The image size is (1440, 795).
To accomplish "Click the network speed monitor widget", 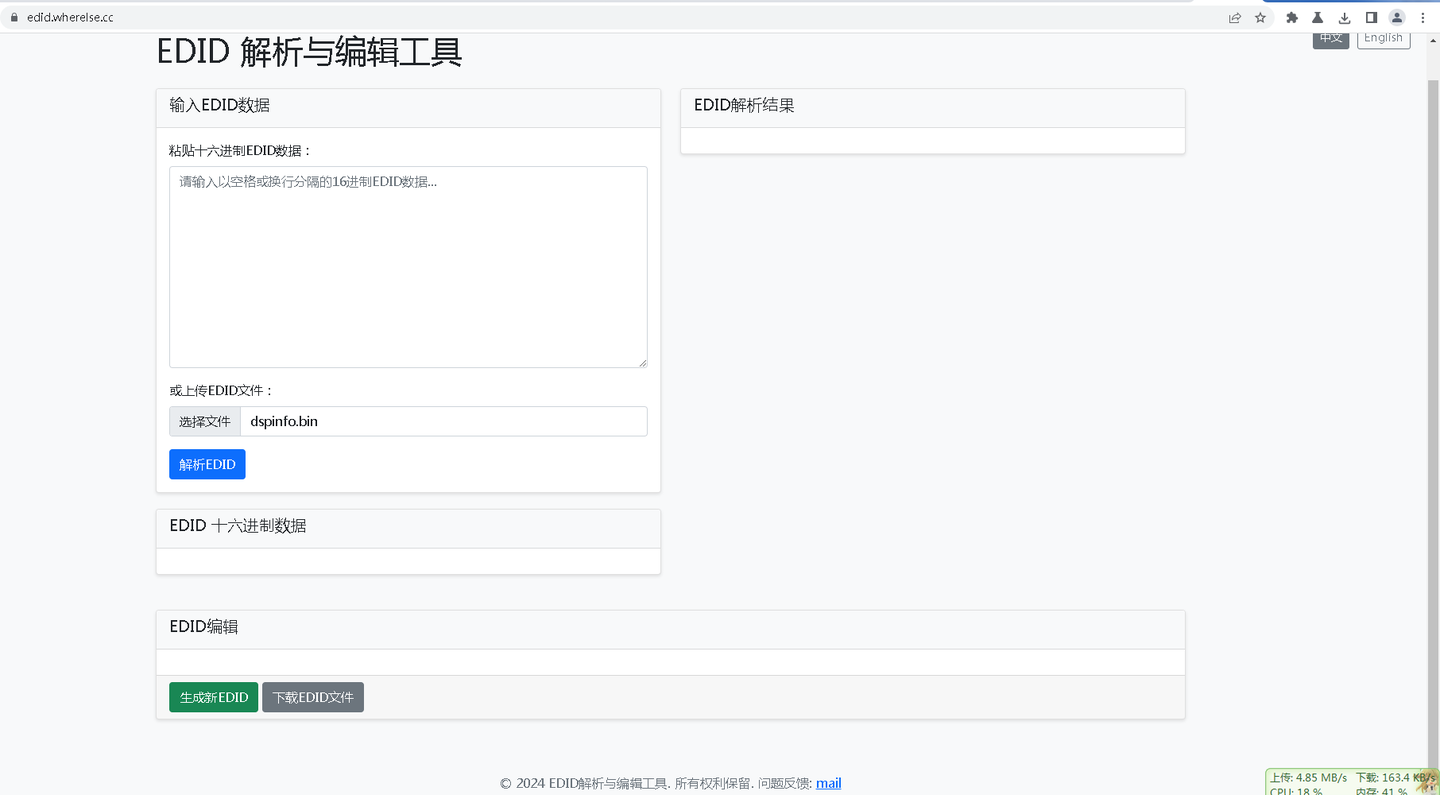I will (1352, 782).
